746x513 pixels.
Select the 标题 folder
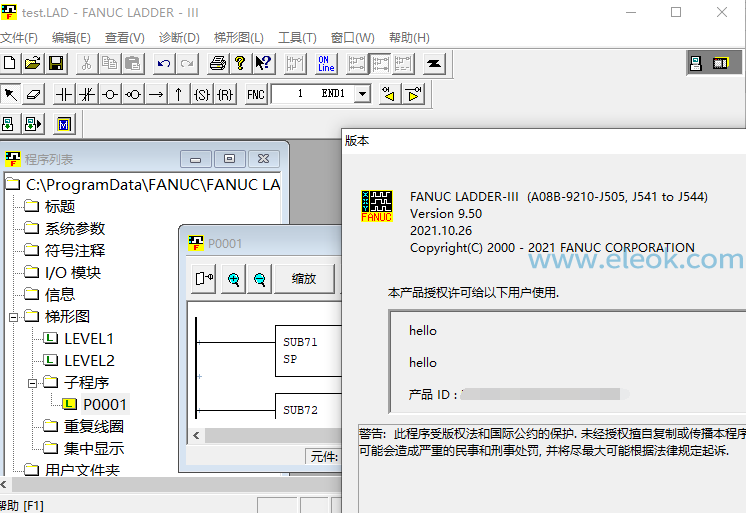coord(60,207)
